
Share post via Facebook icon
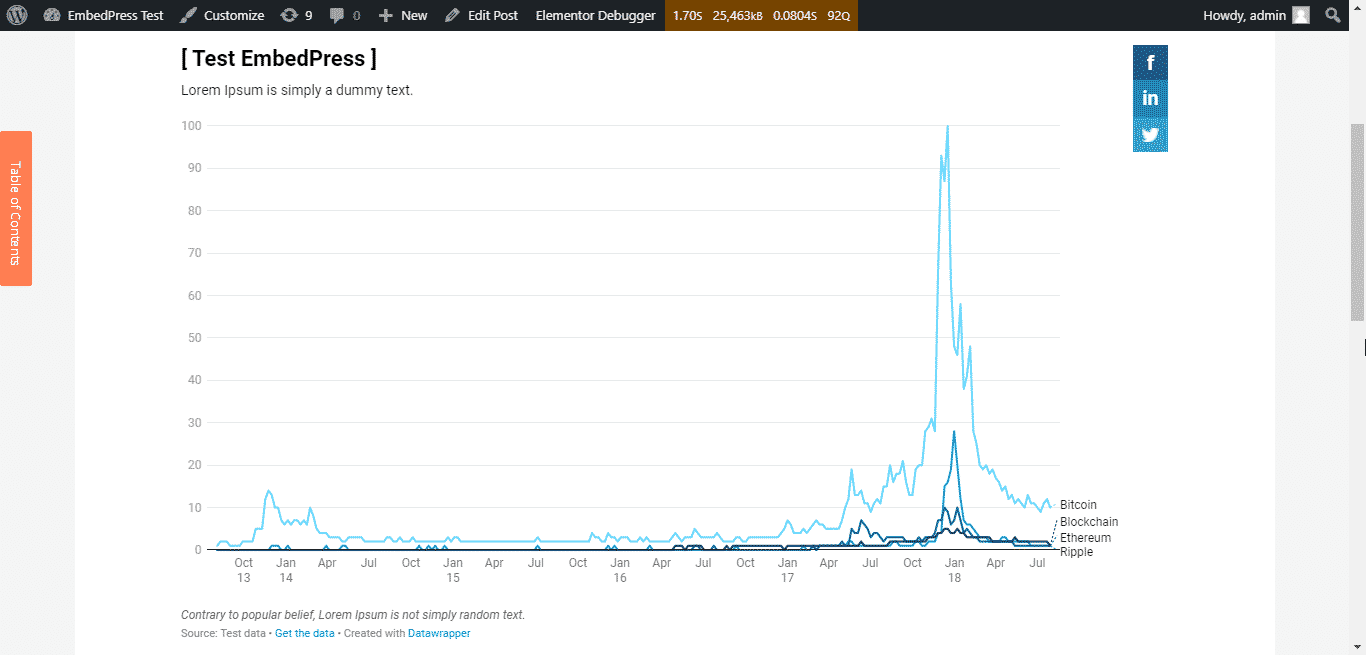coord(1150,63)
